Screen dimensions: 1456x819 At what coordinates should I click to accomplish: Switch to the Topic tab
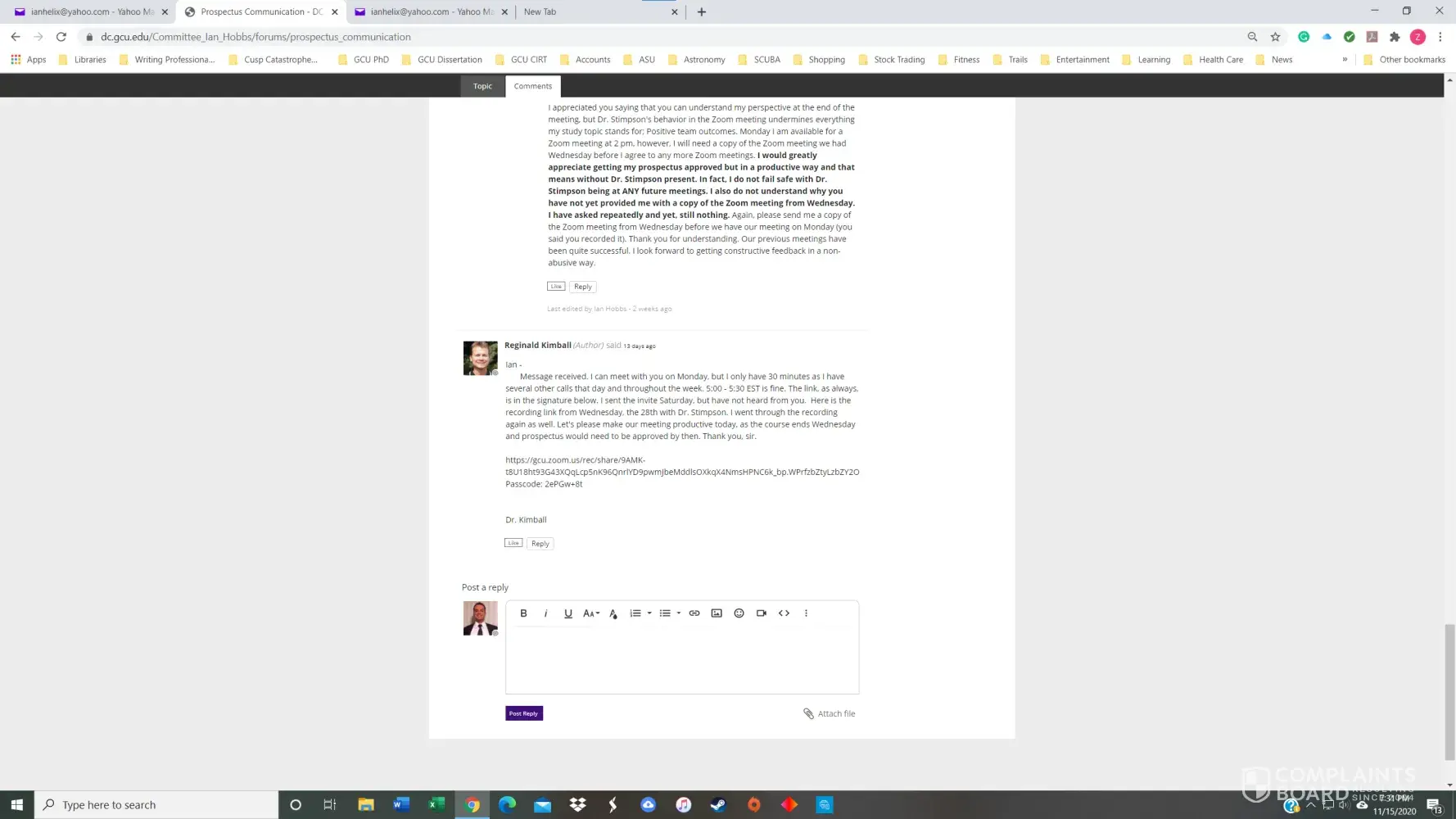(482, 86)
